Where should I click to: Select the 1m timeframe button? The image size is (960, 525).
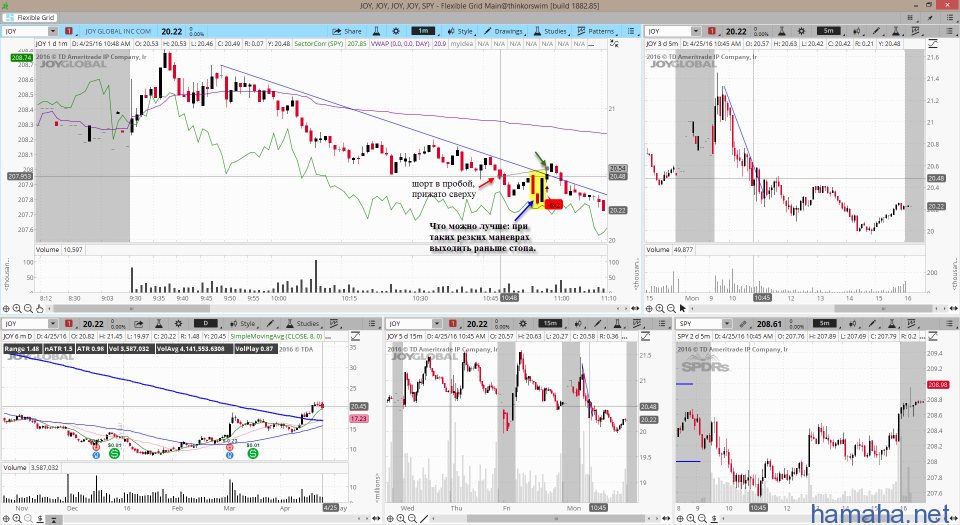(x=422, y=31)
